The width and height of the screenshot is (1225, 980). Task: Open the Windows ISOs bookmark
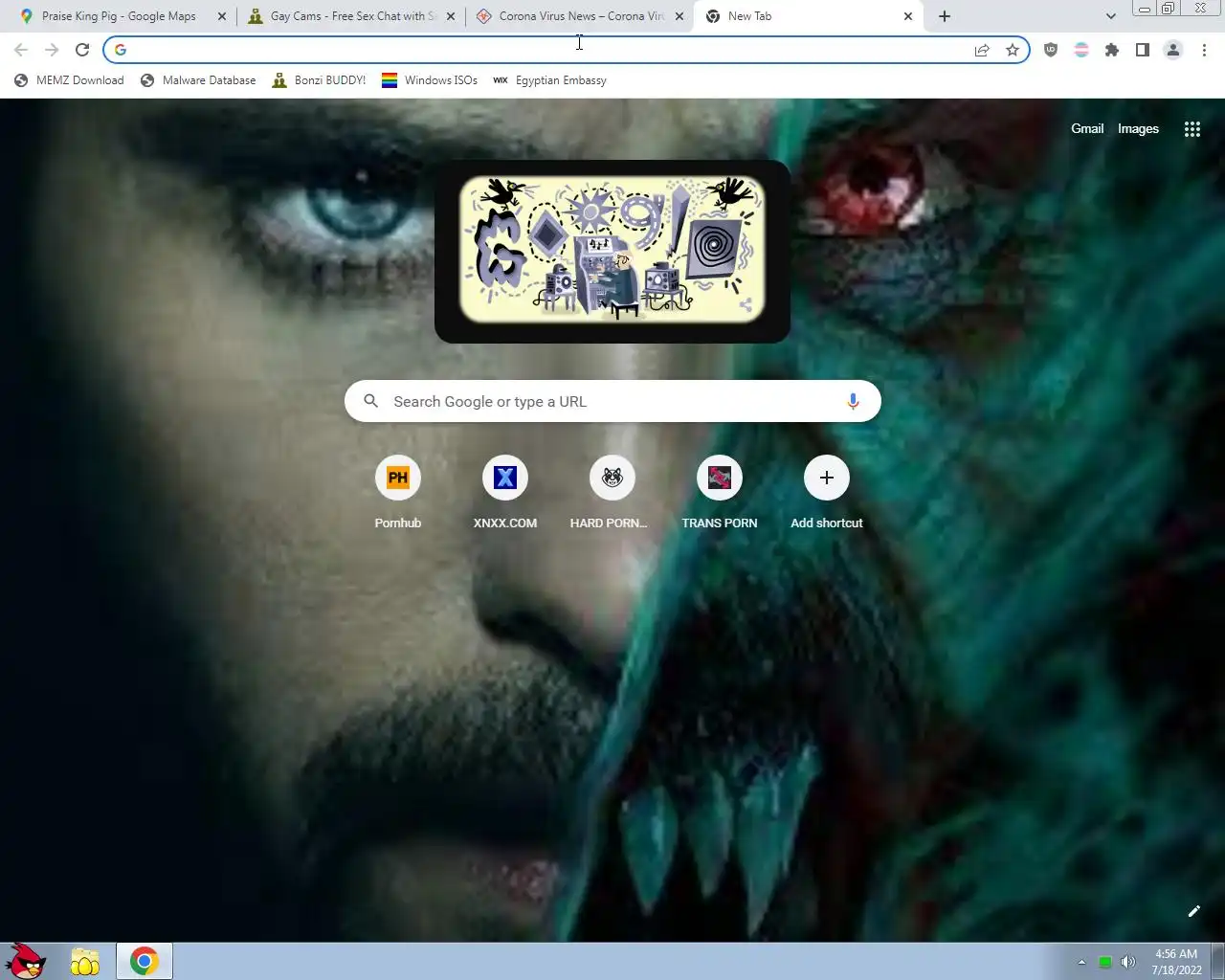(x=430, y=80)
